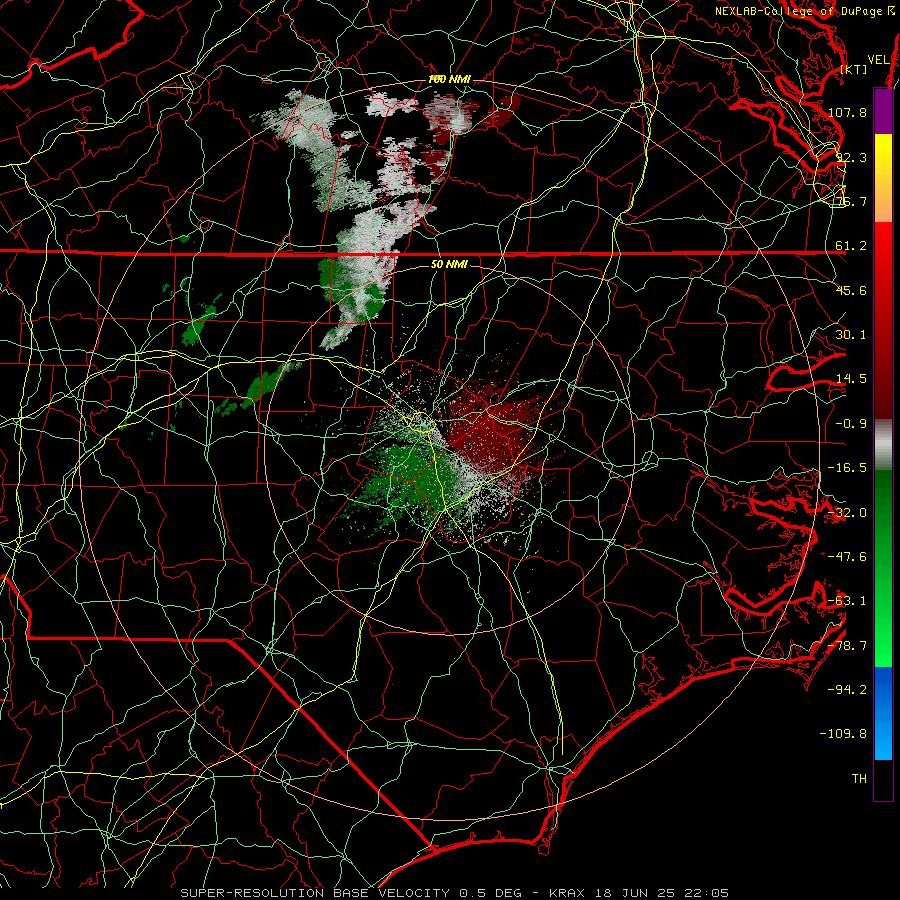
Task: Click the 50 NMI range ring label
Action: click(449, 264)
